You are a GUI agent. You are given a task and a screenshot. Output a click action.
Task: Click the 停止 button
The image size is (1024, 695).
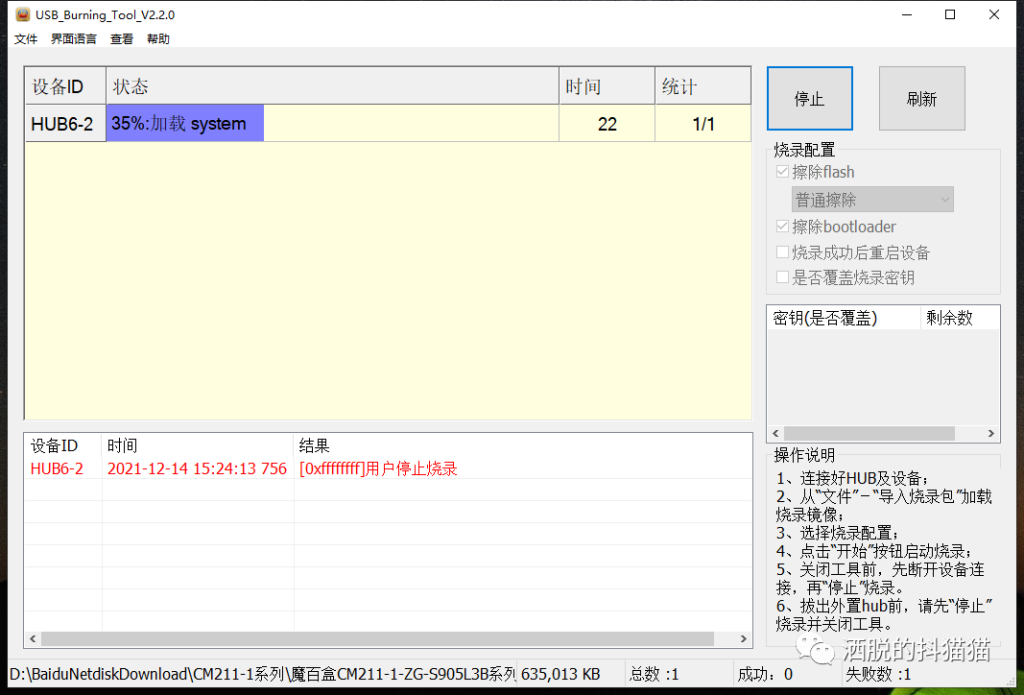coord(809,98)
